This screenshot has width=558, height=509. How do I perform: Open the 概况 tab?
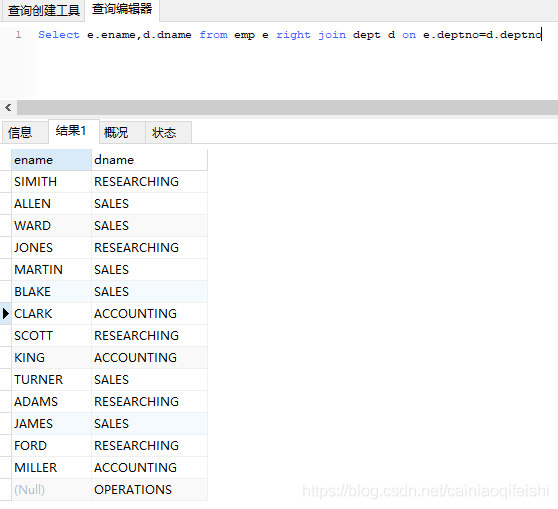click(122, 133)
